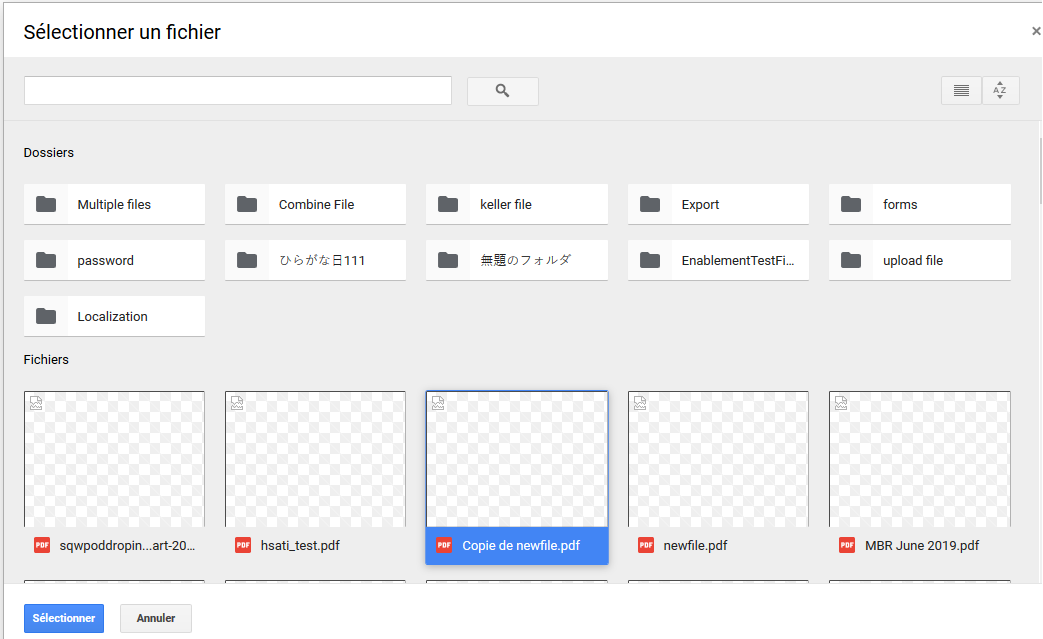1043x639 pixels.
Task: Open the Export folder
Action: pyautogui.click(x=718, y=204)
